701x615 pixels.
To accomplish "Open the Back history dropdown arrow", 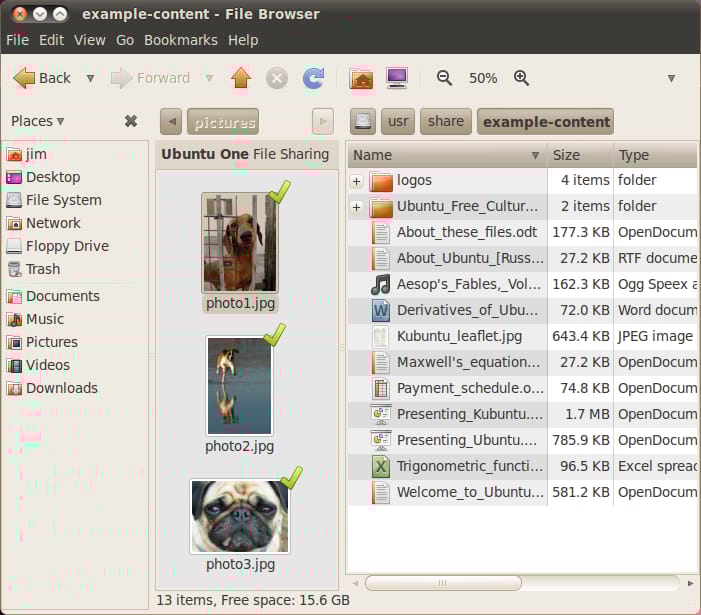I will [x=90, y=78].
